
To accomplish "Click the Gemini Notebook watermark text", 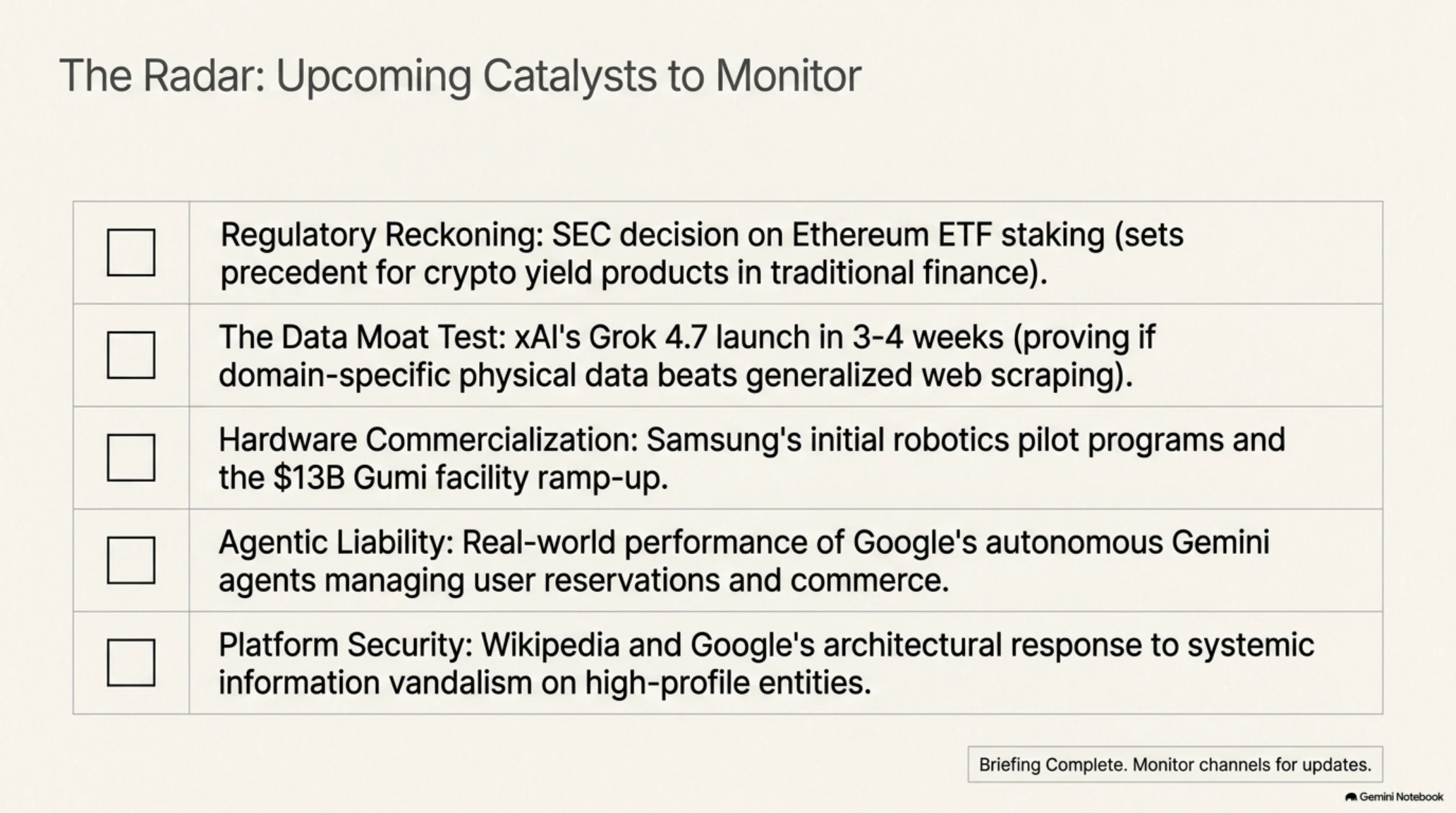I will 1401,797.
